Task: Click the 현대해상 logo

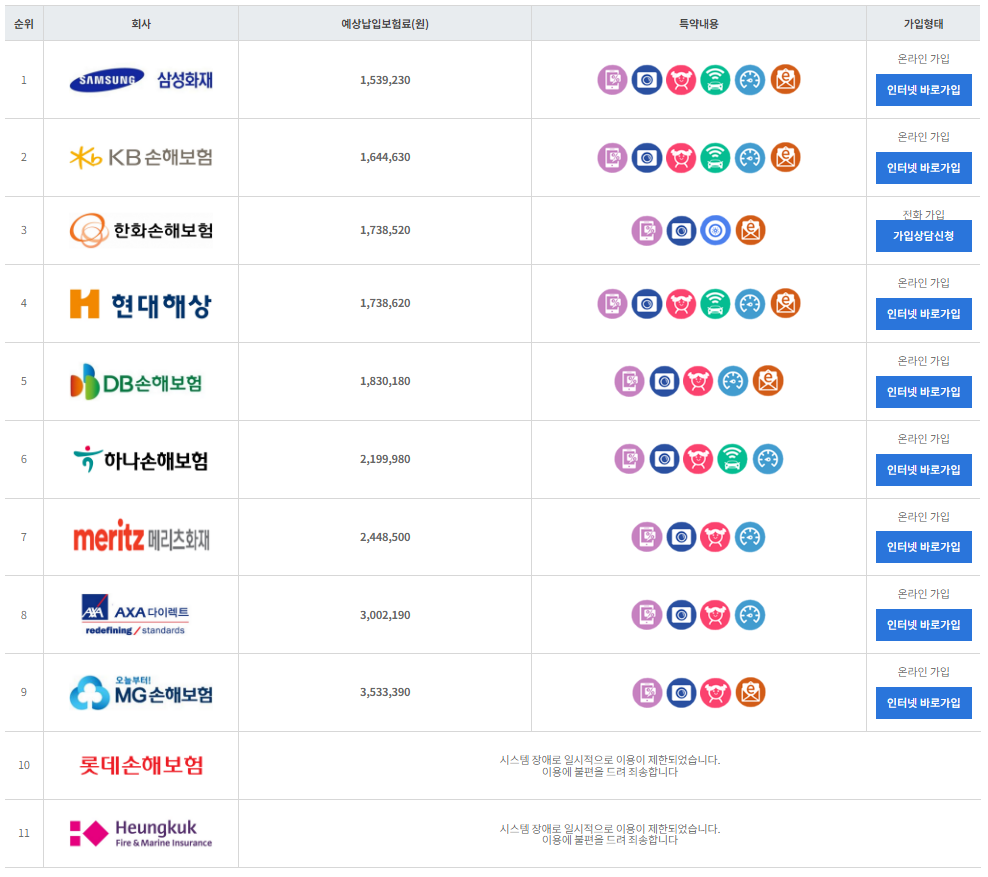Action: pos(141,304)
